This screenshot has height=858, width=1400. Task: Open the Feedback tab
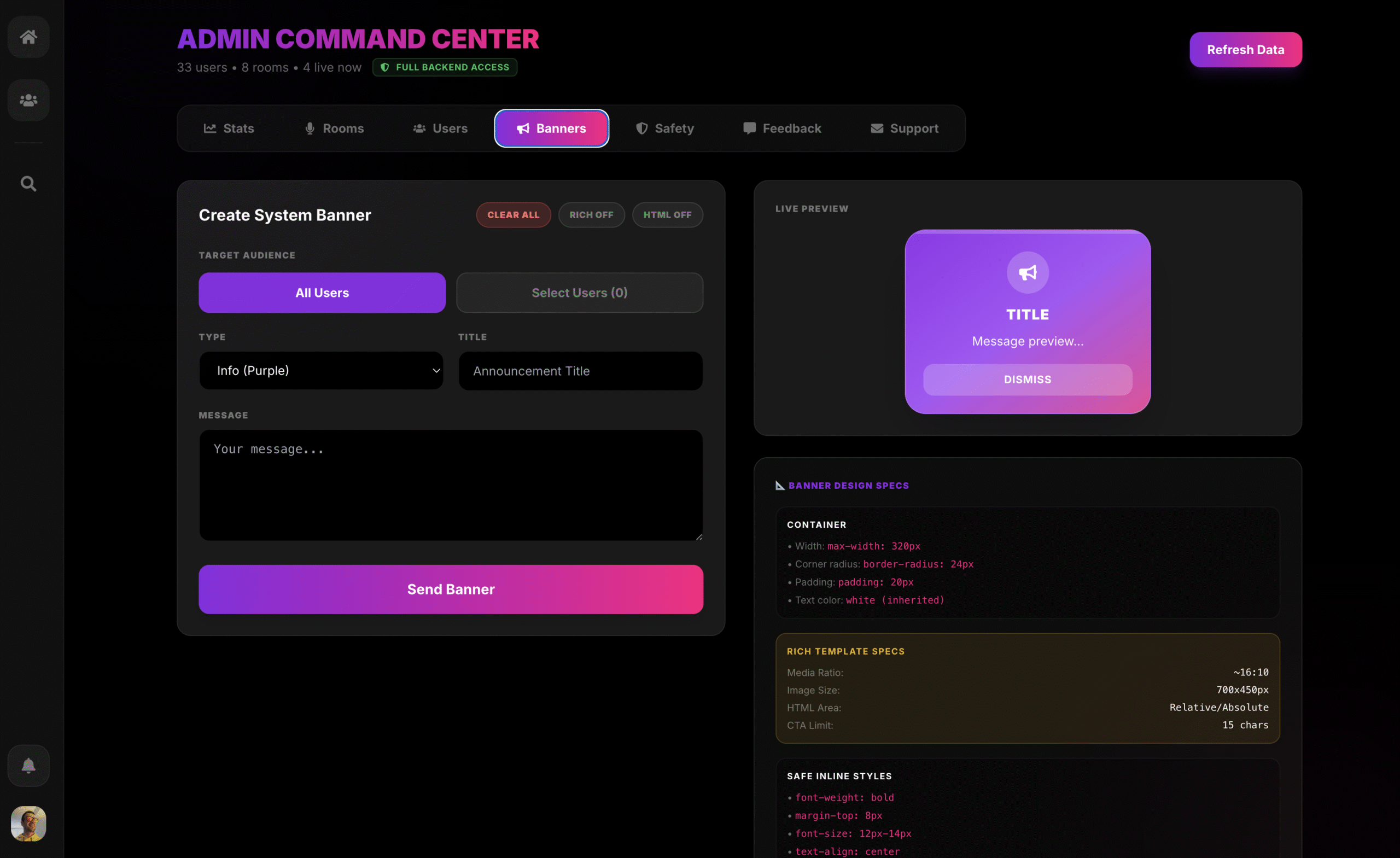pyautogui.click(x=782, y=129)
